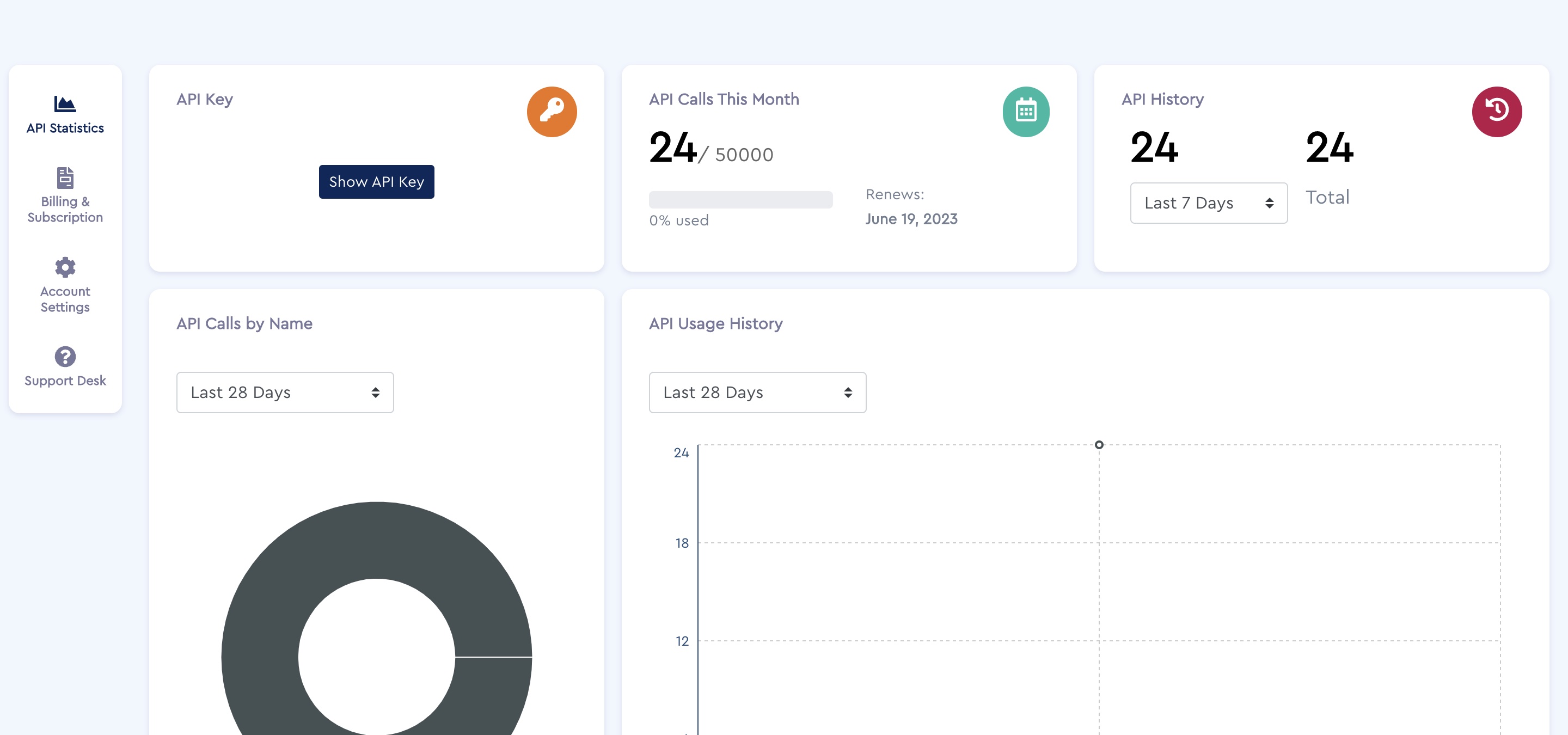The width and height of the screenshot is (1568, 735).
Task: Open Account Settings menu item
Action: click(65, 299)
